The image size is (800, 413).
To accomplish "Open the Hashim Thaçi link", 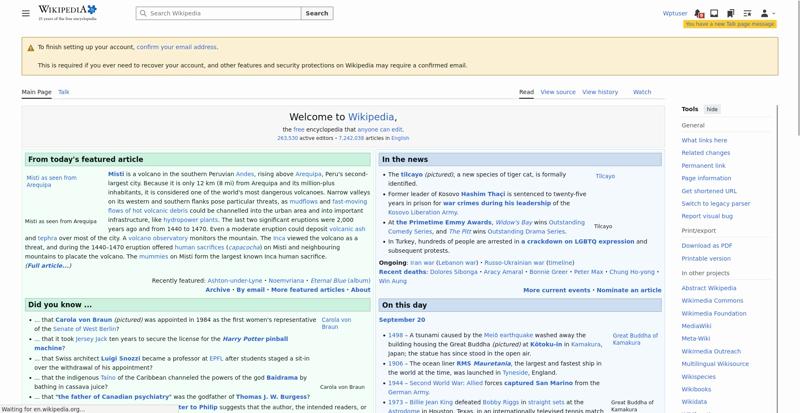I will tap(483, 194).
